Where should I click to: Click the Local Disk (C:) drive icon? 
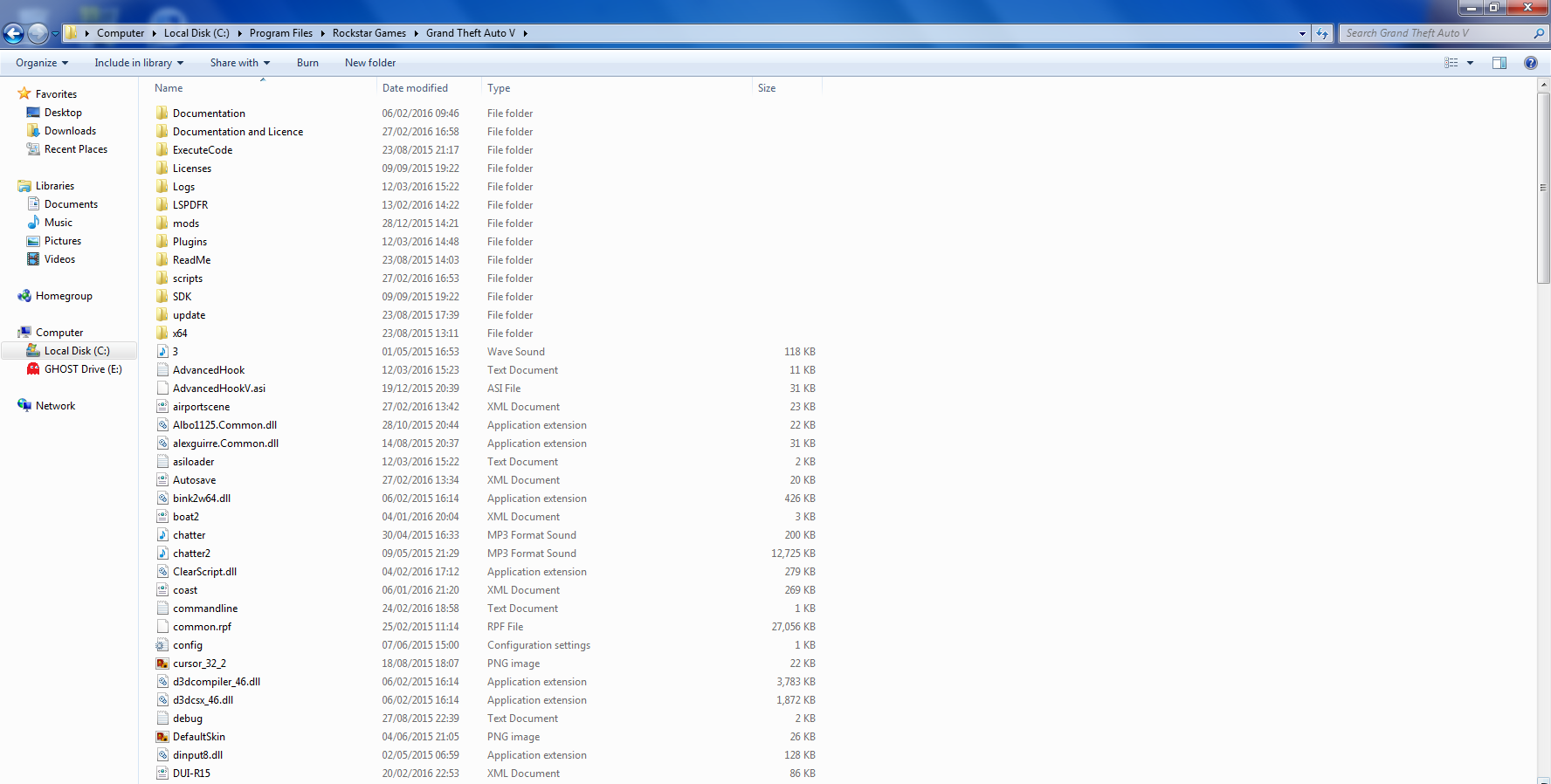[33, 350]
